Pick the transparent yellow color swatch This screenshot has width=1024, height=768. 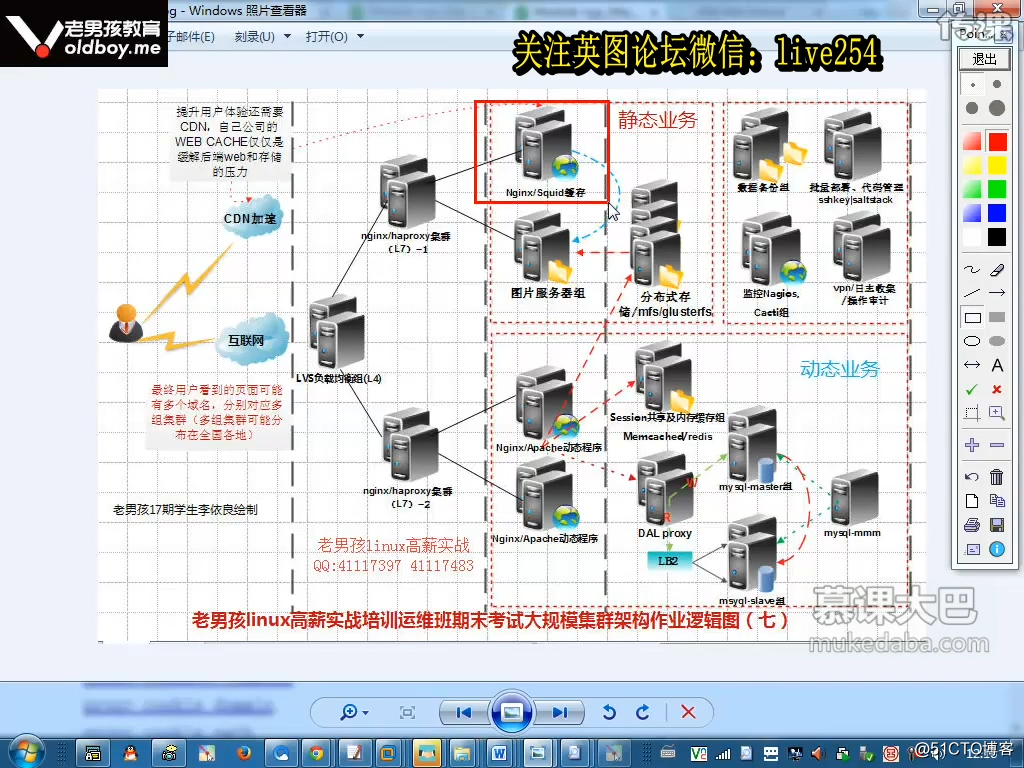click(x=972, y=165)
